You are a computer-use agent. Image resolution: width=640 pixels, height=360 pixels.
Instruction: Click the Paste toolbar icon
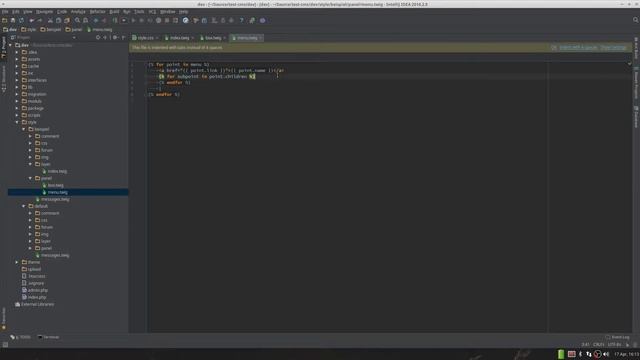click(x=67, y=20)
